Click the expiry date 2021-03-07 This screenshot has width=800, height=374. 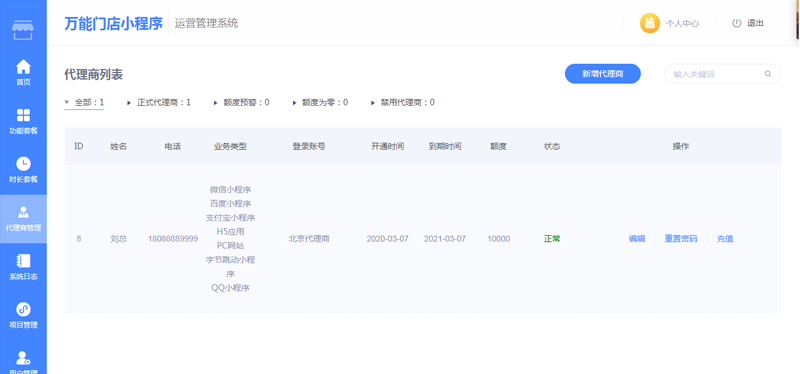(445, 238)
